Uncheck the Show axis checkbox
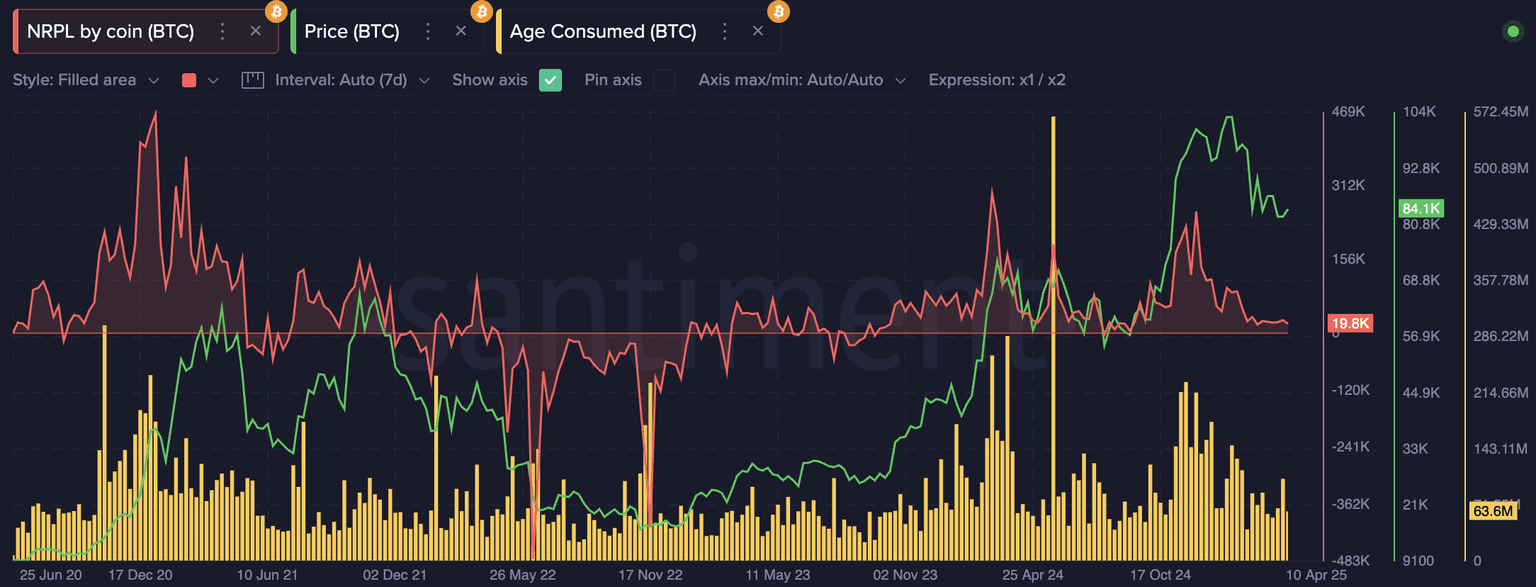Viewport: 1536px width, 587px height. 550,80
